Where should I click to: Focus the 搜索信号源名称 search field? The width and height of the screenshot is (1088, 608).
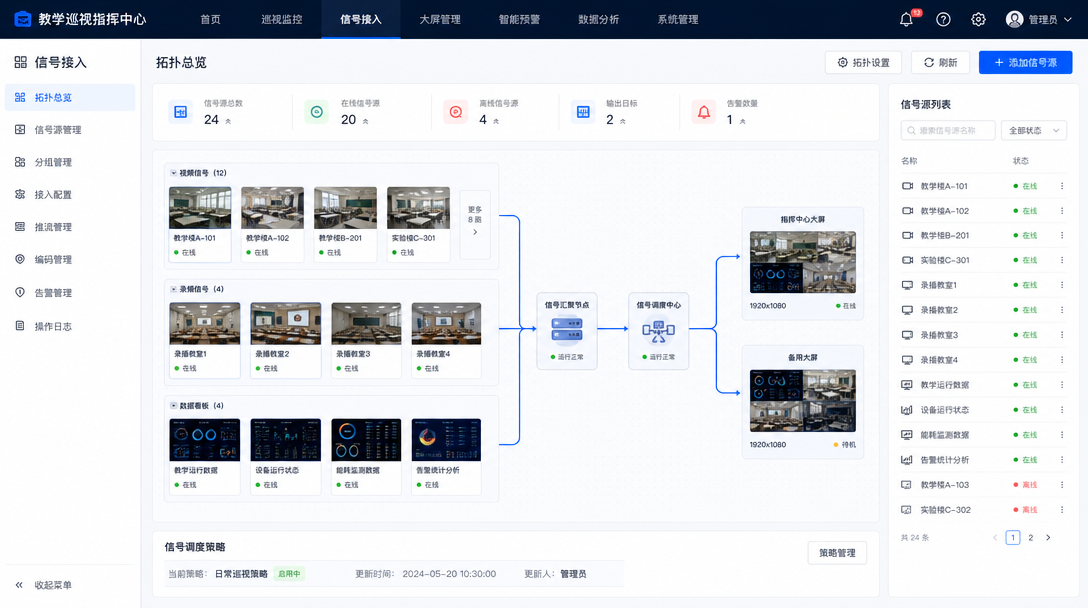coord(948,130)
